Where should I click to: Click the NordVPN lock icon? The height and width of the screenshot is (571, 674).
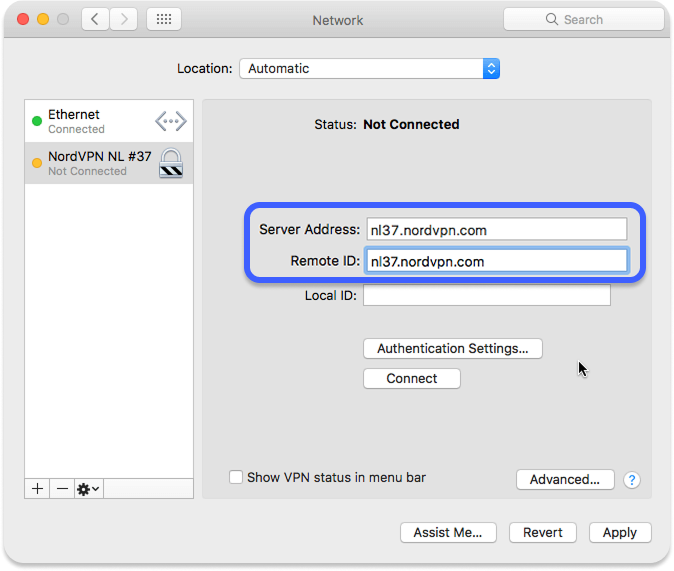click(171, 163)
